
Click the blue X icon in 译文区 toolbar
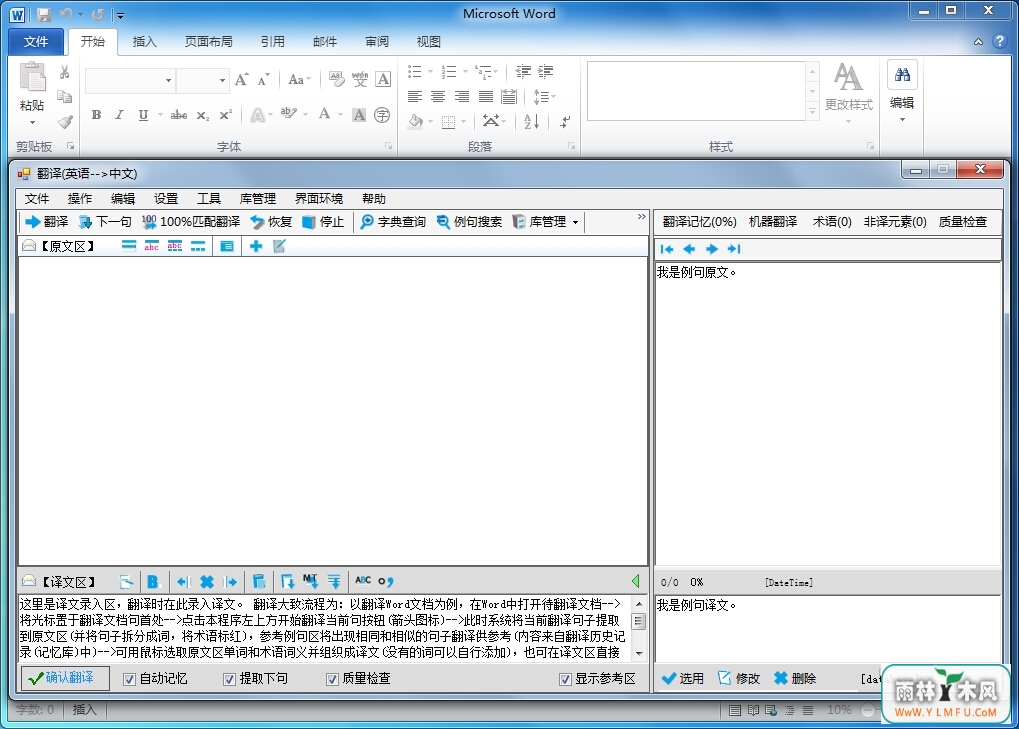tap(207, 582)
